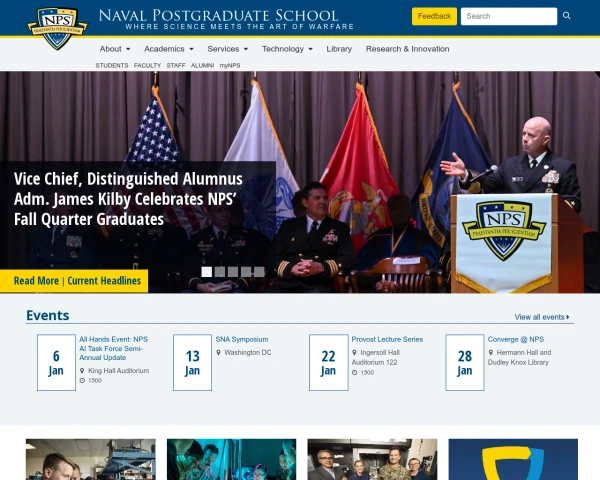The height and width of the screenshot is (480, 600).
Task: Expand the Services dropdown menu
Action: click(x=228, y=49)
